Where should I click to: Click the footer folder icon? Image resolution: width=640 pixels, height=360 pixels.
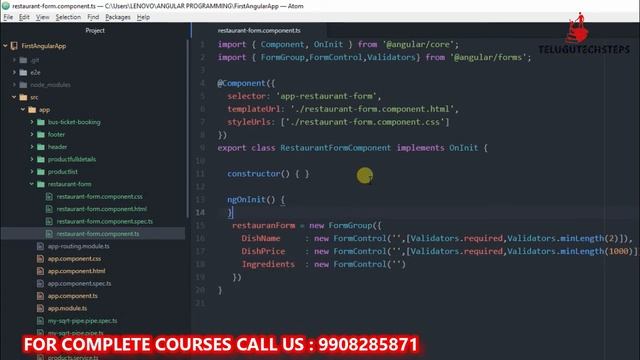point(41,134)
